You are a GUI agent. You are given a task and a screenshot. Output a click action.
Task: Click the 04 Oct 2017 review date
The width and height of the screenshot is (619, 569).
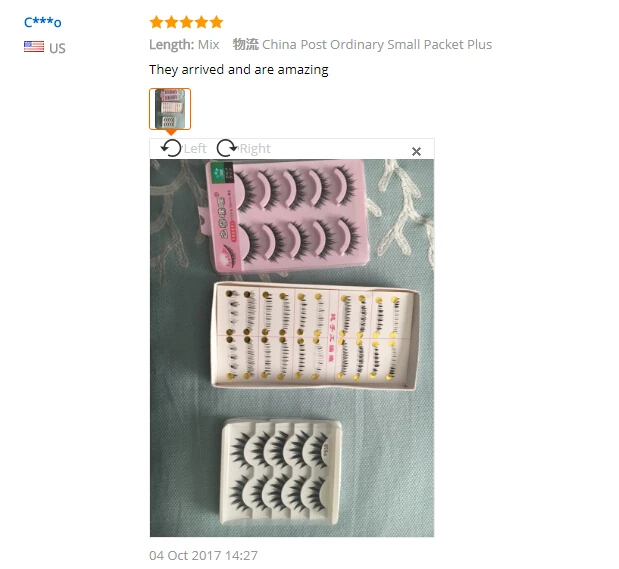tap(203, 556)
